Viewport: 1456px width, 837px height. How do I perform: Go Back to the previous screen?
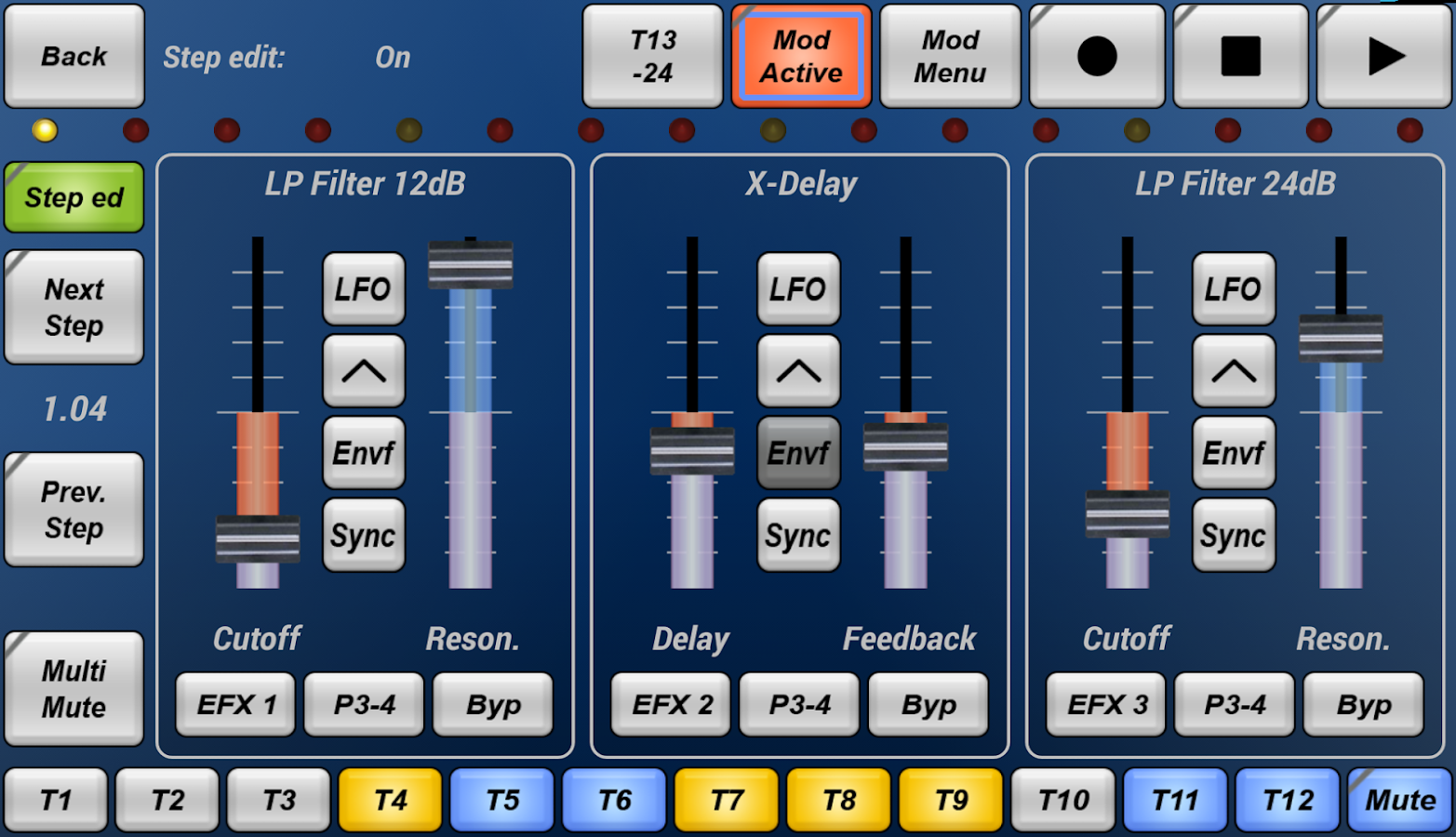pos(73,56)
